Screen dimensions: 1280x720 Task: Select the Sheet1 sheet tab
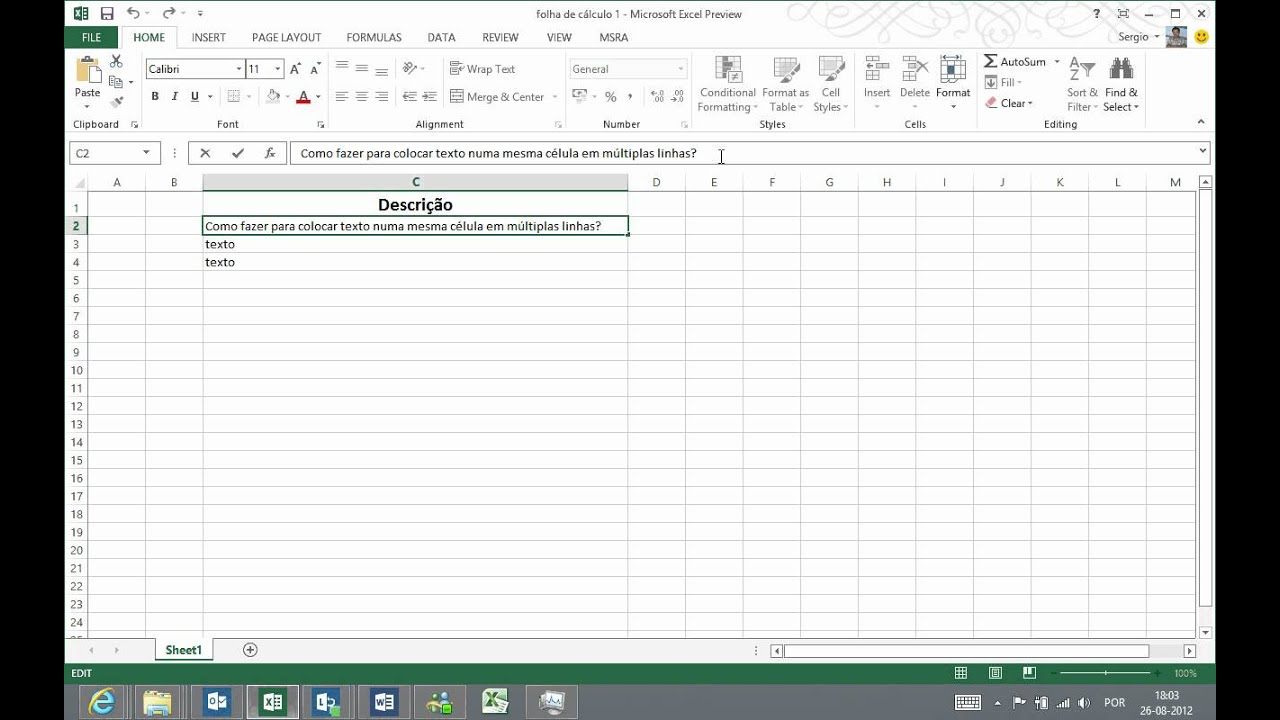coord(183,650)
